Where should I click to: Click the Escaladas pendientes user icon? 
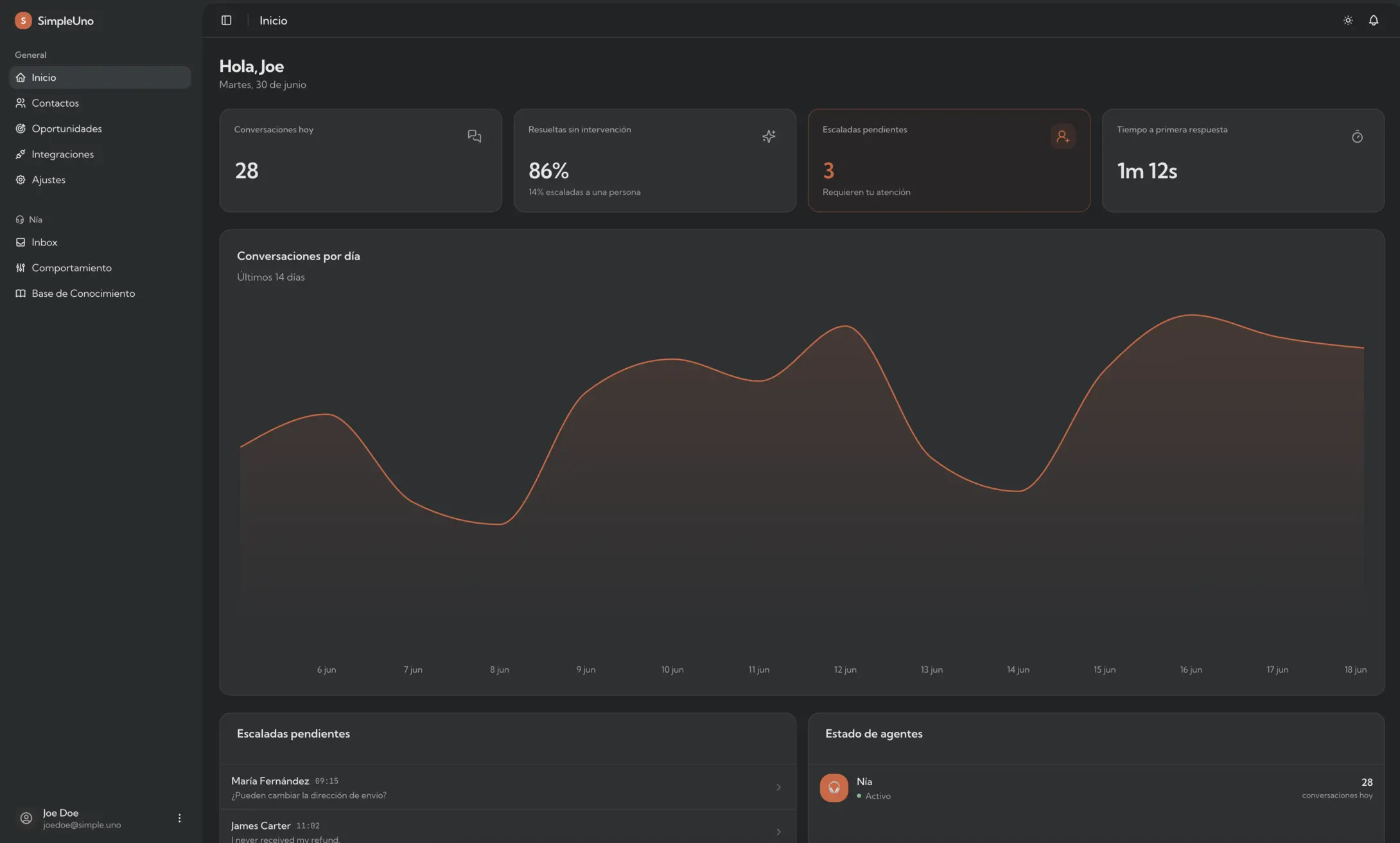[1063, 136]
